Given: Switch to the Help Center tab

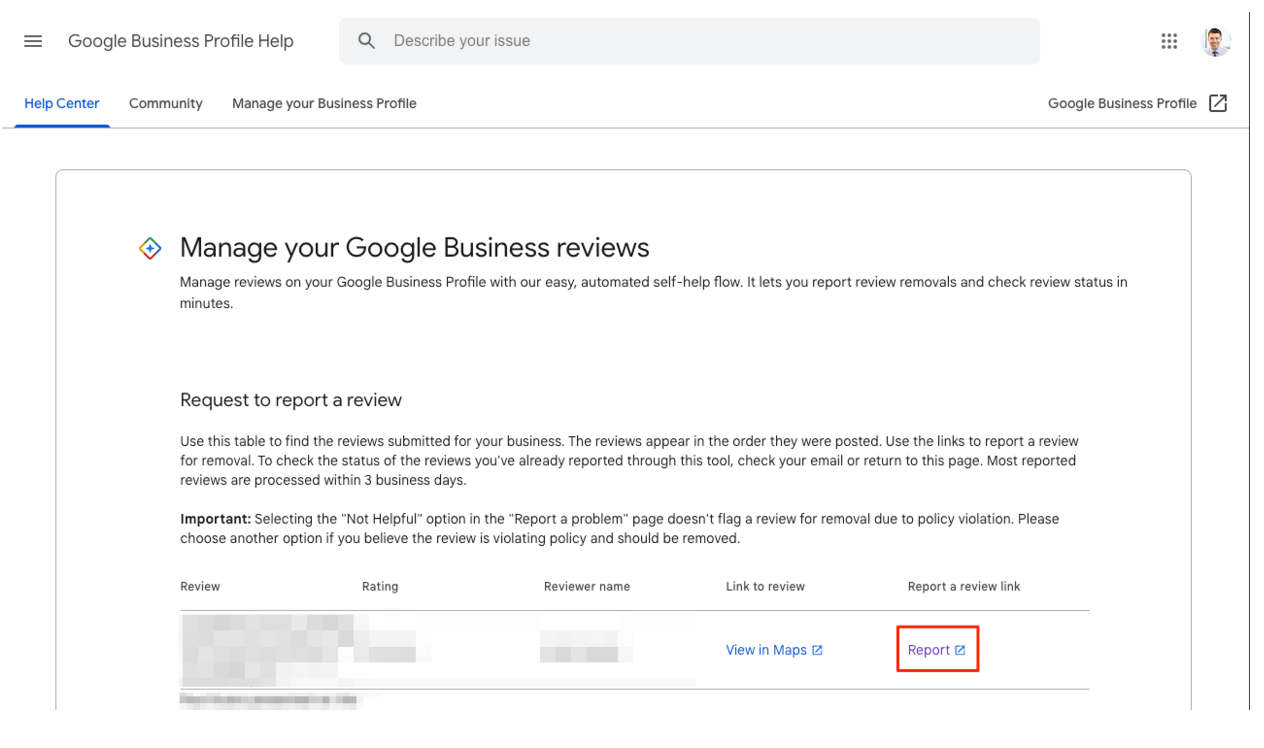Looking at the screenshot, I should coord(62,103).
